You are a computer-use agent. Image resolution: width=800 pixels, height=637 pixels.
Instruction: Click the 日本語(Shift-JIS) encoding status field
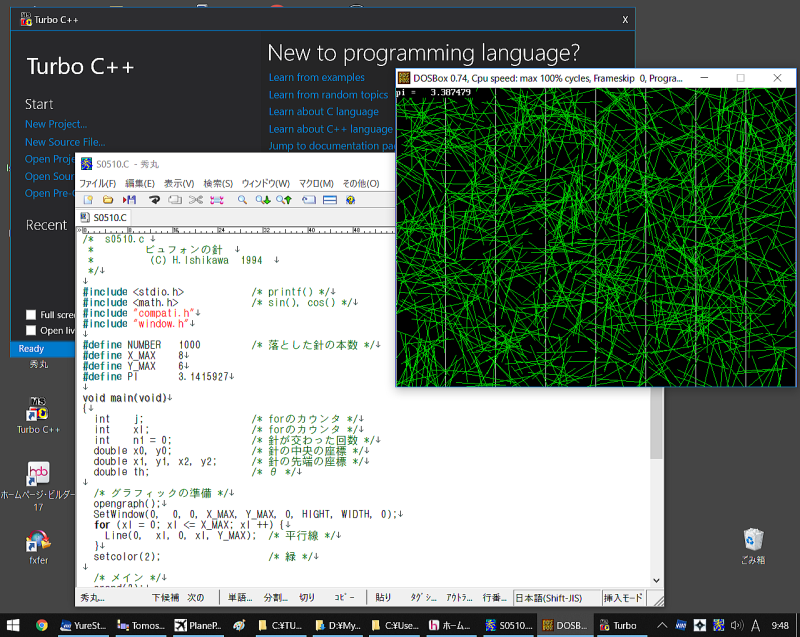pyautogui.click(x=556, y=598)
